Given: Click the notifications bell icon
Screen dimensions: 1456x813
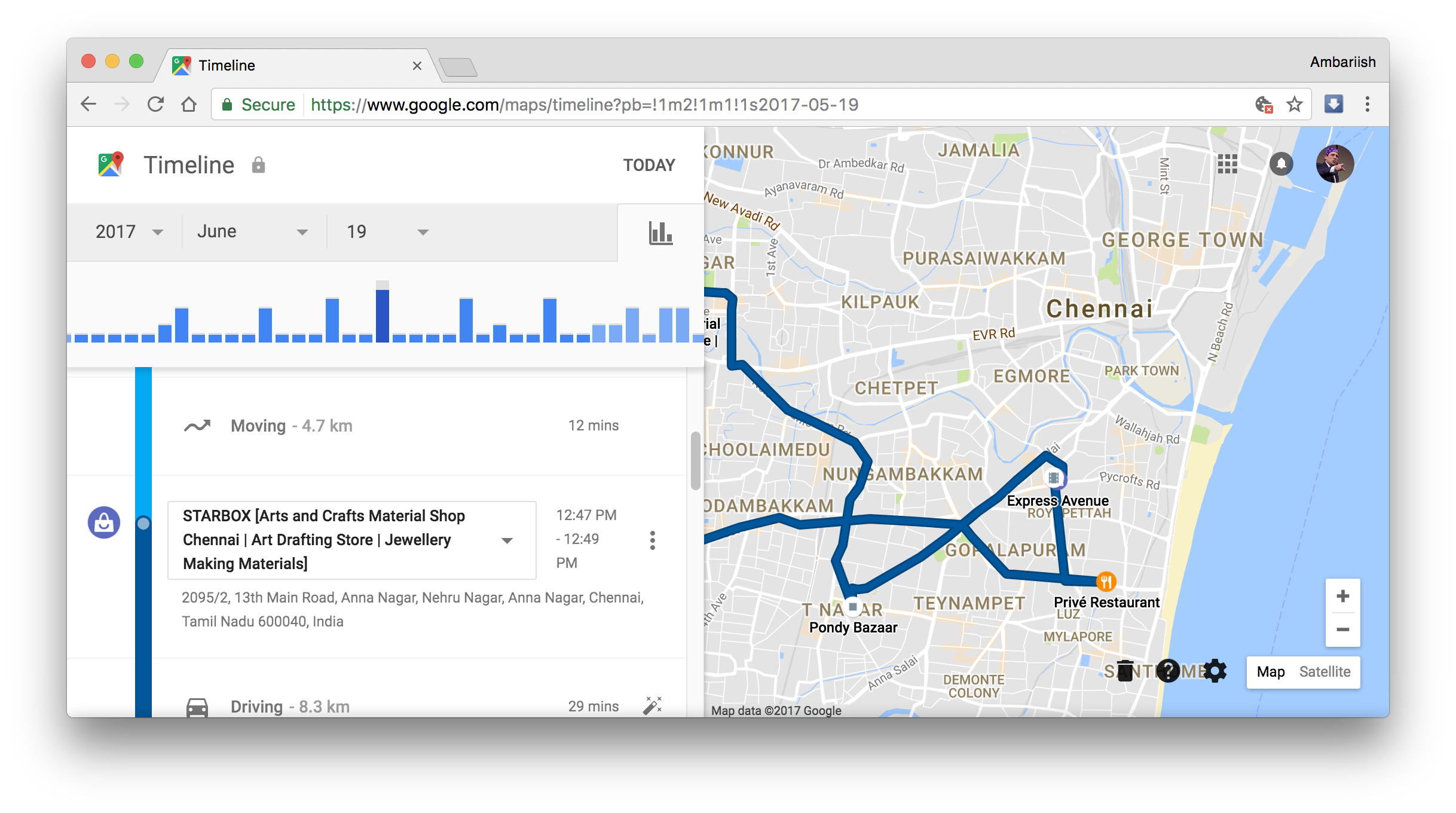Looking at the screenshot, I should click(1282, 162).
